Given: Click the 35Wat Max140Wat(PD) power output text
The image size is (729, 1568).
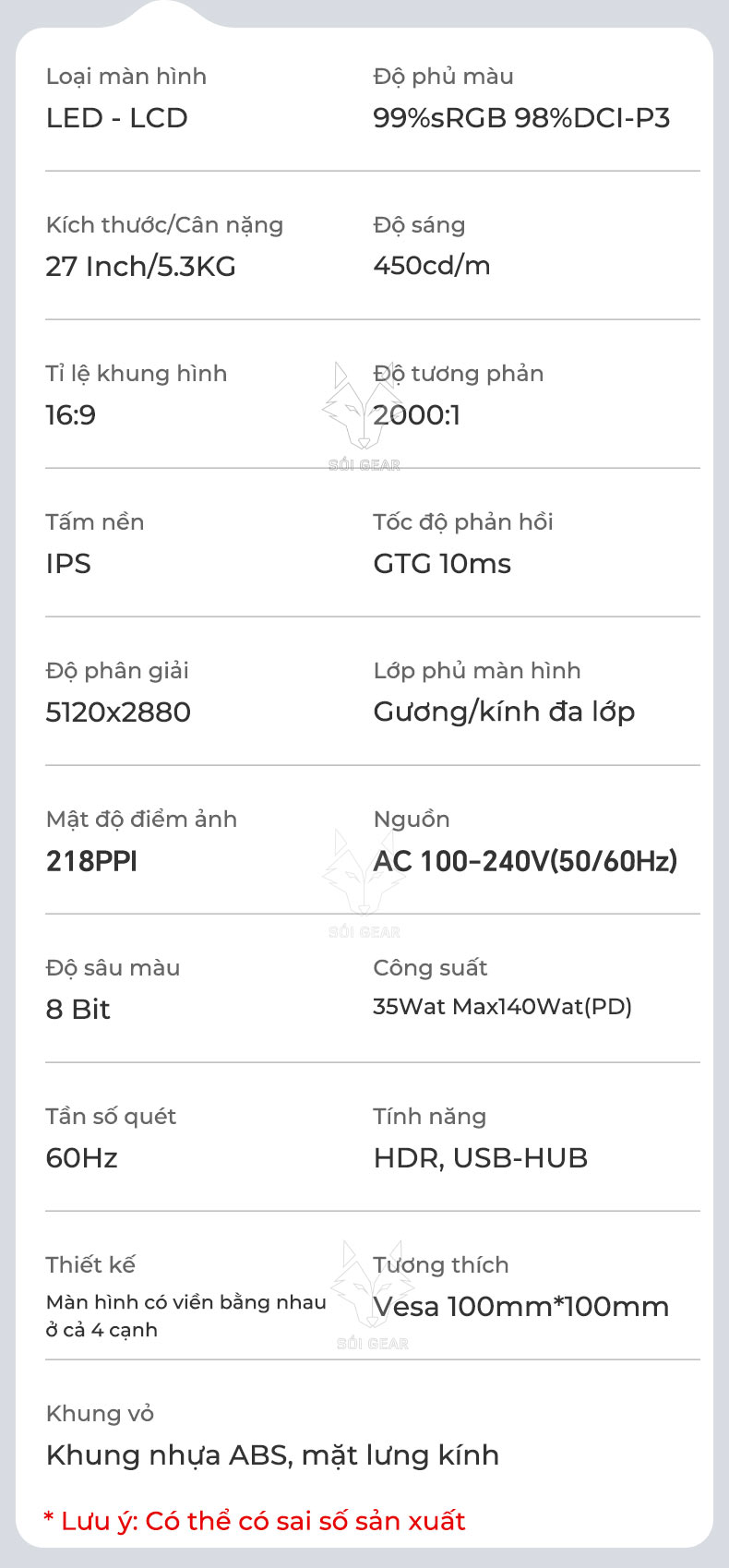Looking at the screenshot, I should click(502, 1007).
